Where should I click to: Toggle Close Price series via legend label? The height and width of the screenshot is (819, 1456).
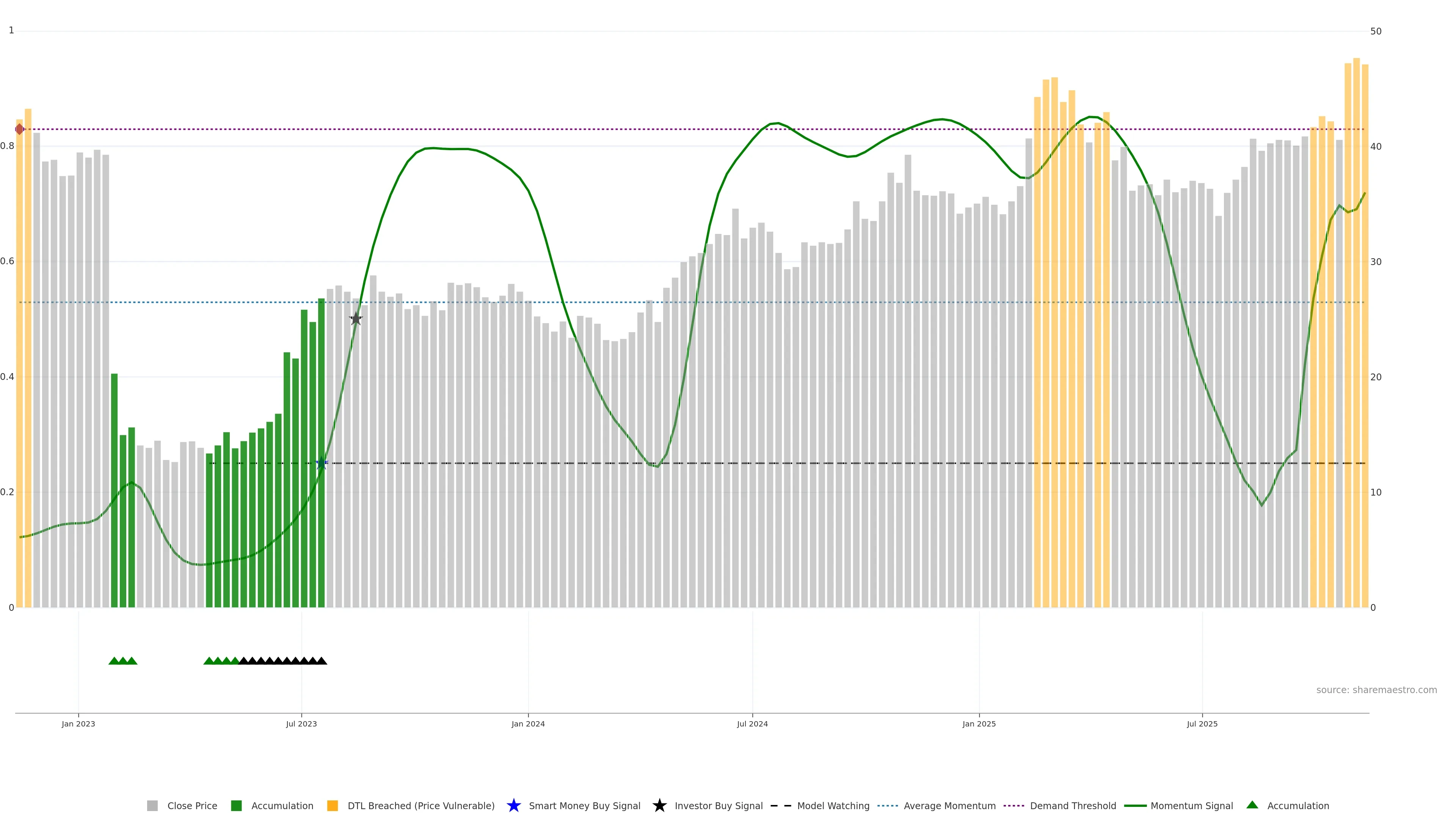click(192, 805)
